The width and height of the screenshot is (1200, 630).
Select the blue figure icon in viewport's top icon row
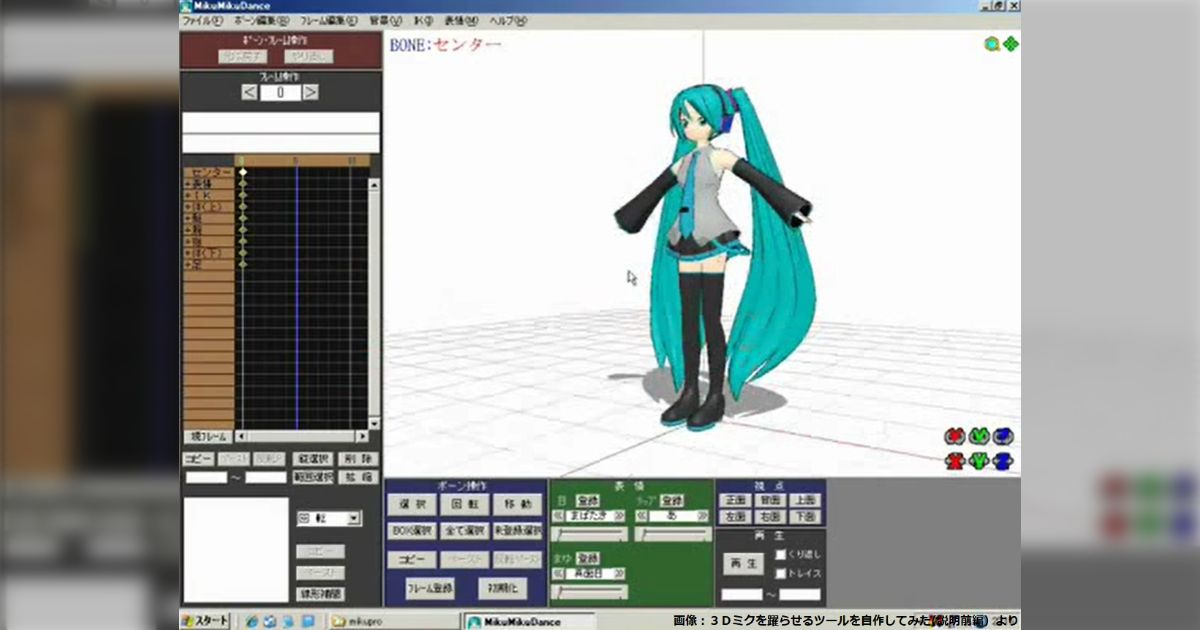[x=1003, y=435]
